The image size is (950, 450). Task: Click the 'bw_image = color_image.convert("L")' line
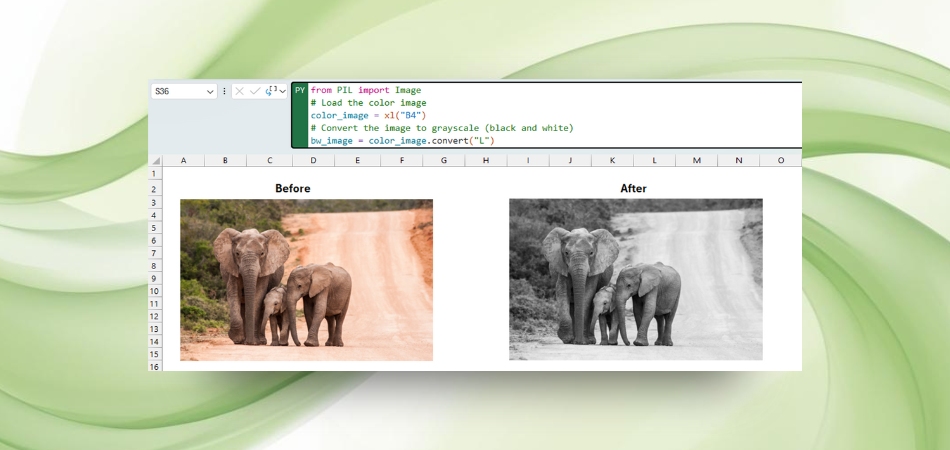coord(402,141)
